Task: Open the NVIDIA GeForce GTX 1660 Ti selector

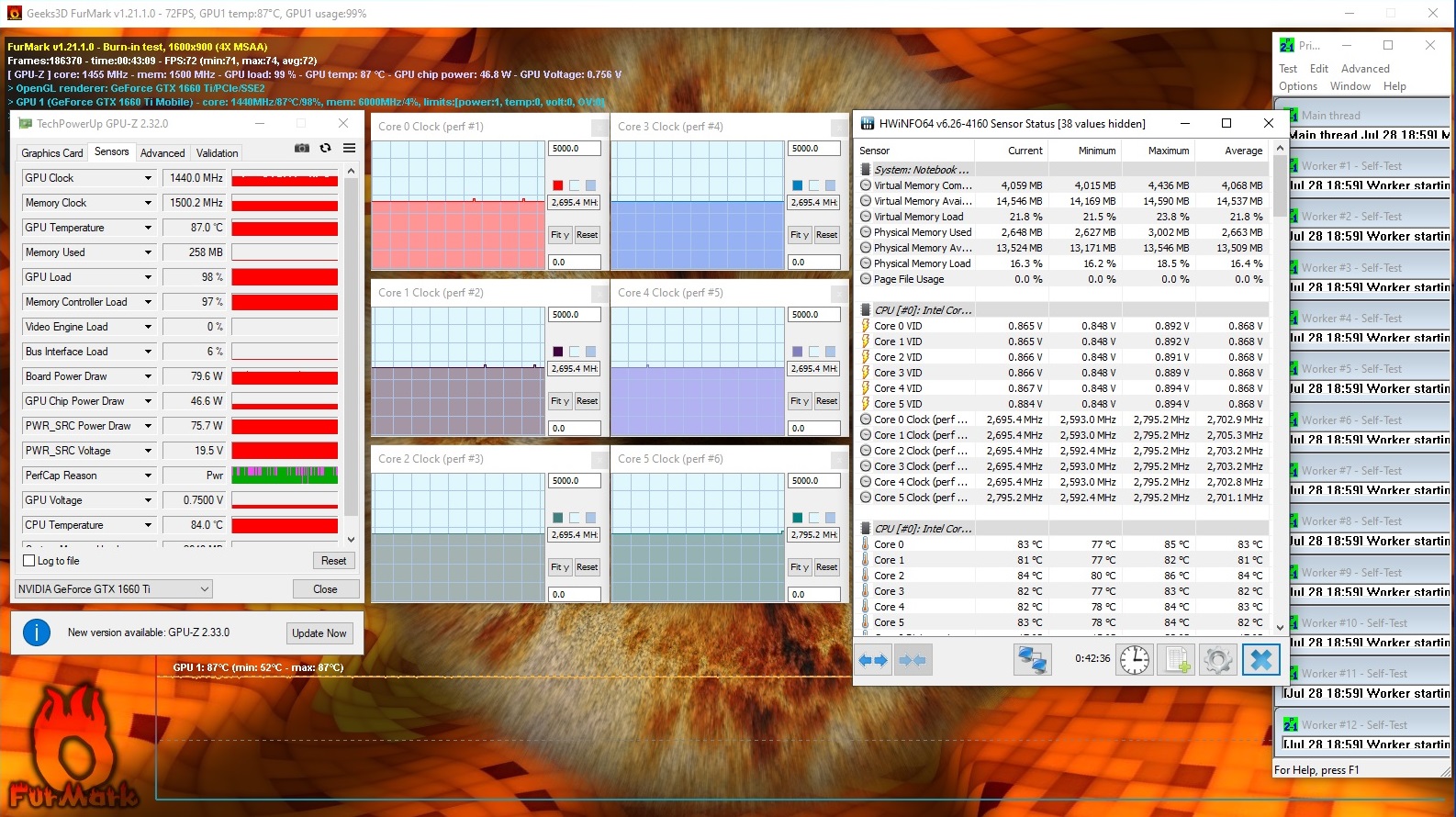Action: pyautogui.click(x=114, y=589)
